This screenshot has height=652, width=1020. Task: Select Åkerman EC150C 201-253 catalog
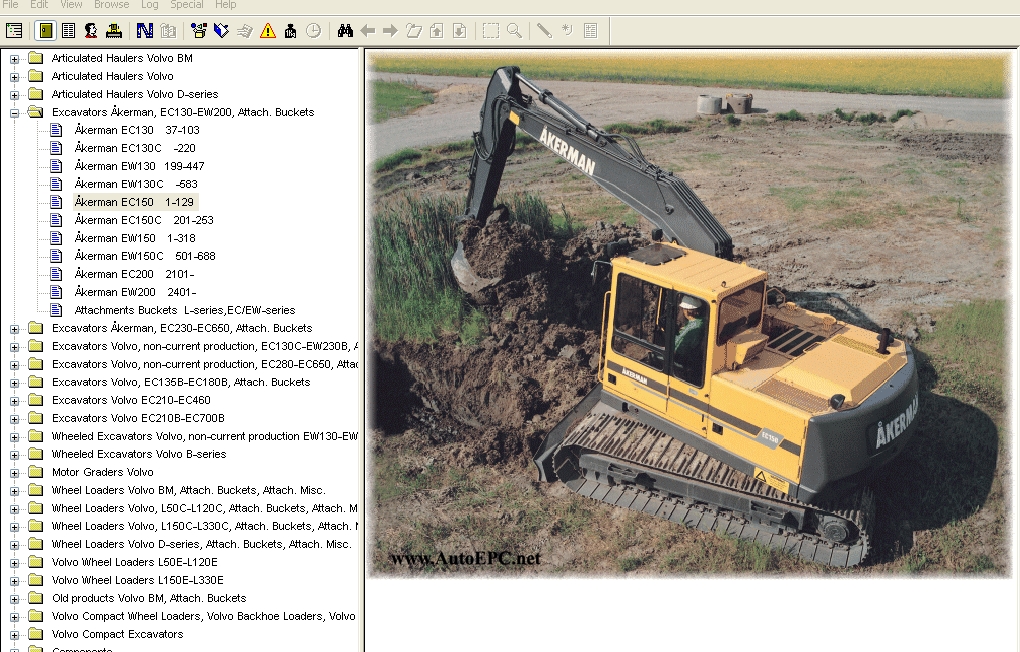[144, 220]
